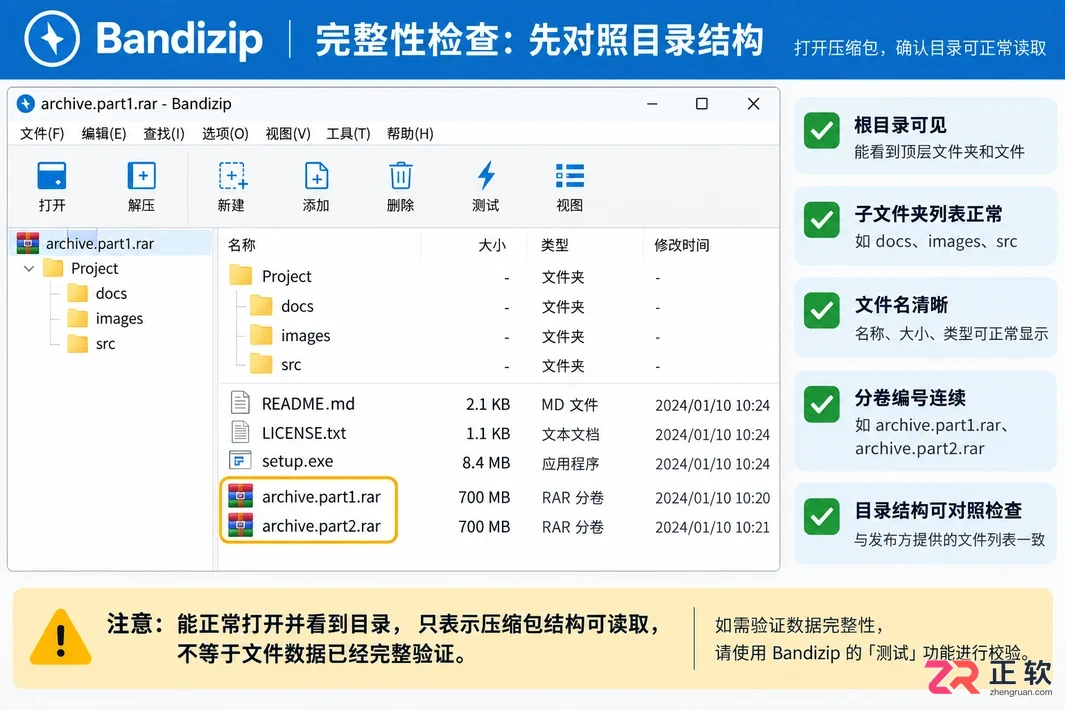Click the docs folder icon in the left tree
The image size is (1065, 710).
pos(77,293)
